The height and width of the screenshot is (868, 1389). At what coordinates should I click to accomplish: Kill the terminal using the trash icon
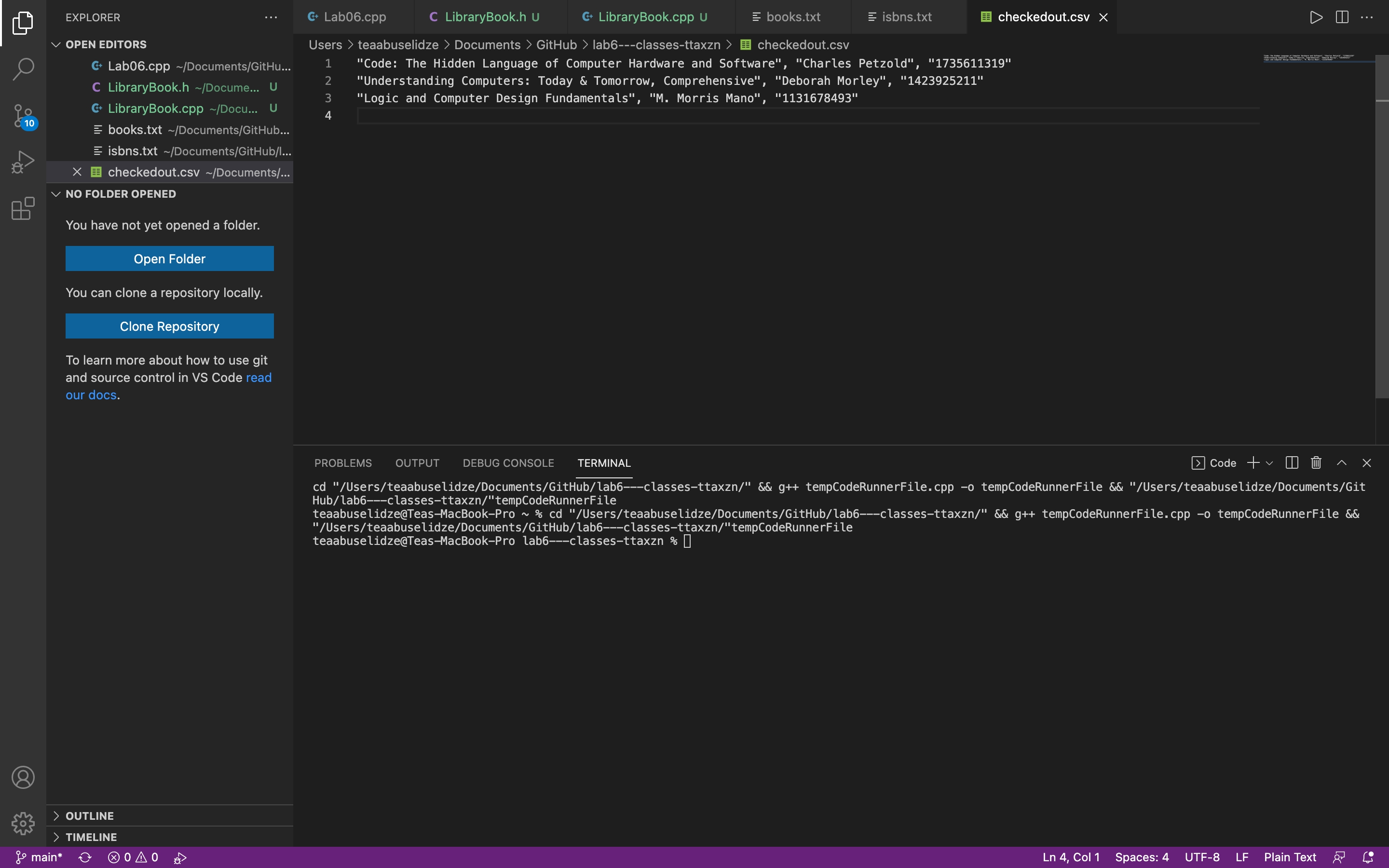(1316, 463)
